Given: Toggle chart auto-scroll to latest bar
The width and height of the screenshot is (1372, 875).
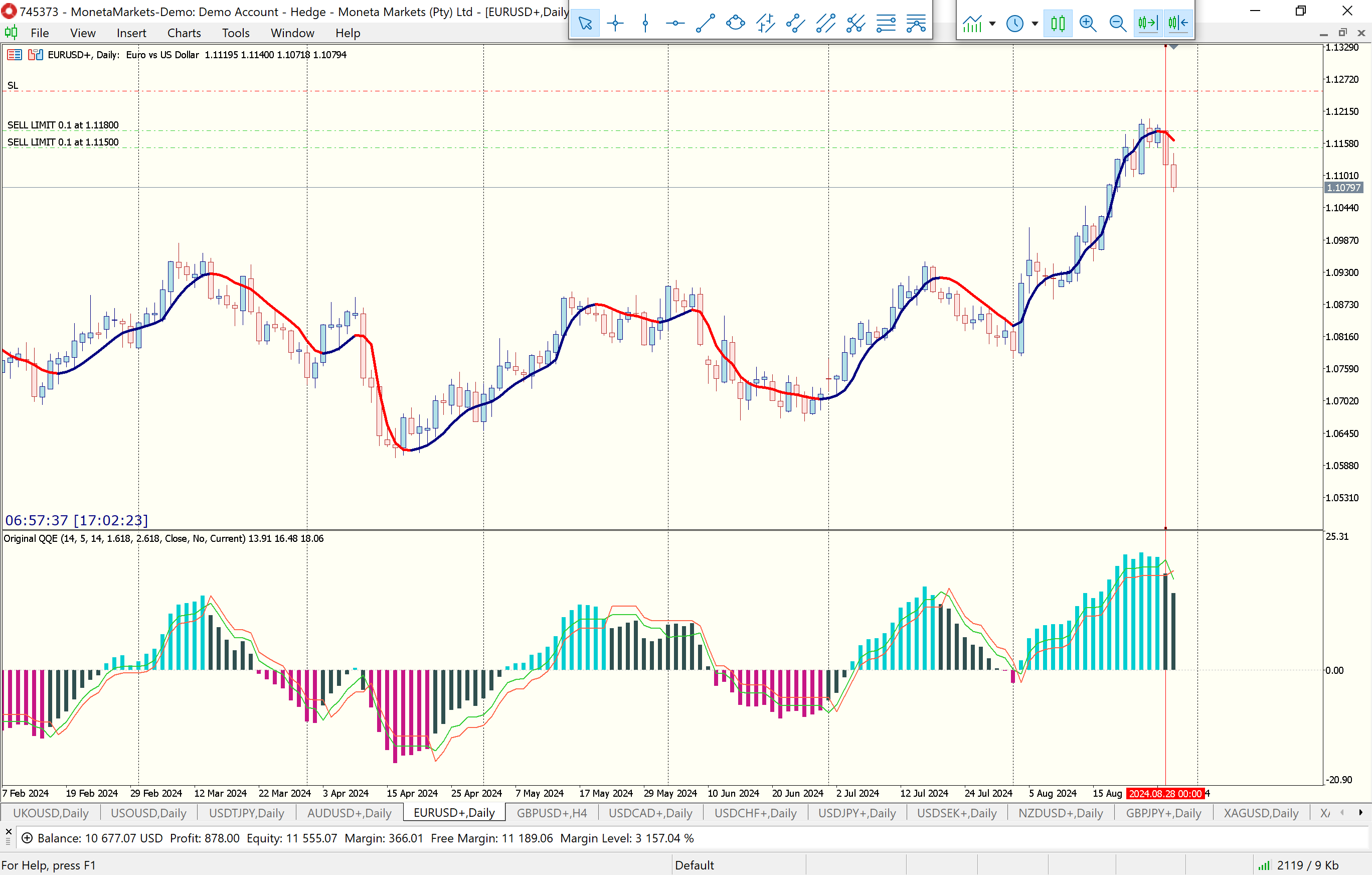Looking at the screenshot, I should coord(1147,24).
